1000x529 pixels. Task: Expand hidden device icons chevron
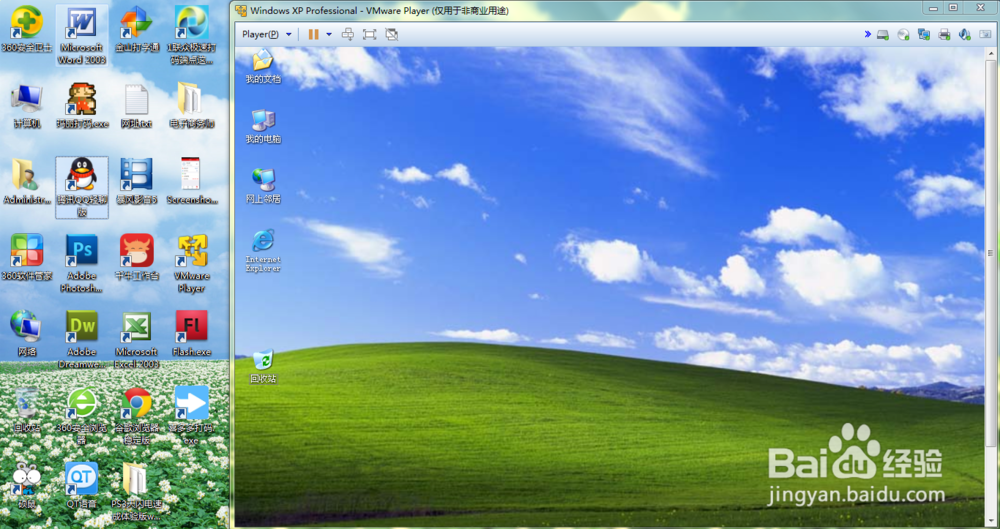click(x=867, y=34)
